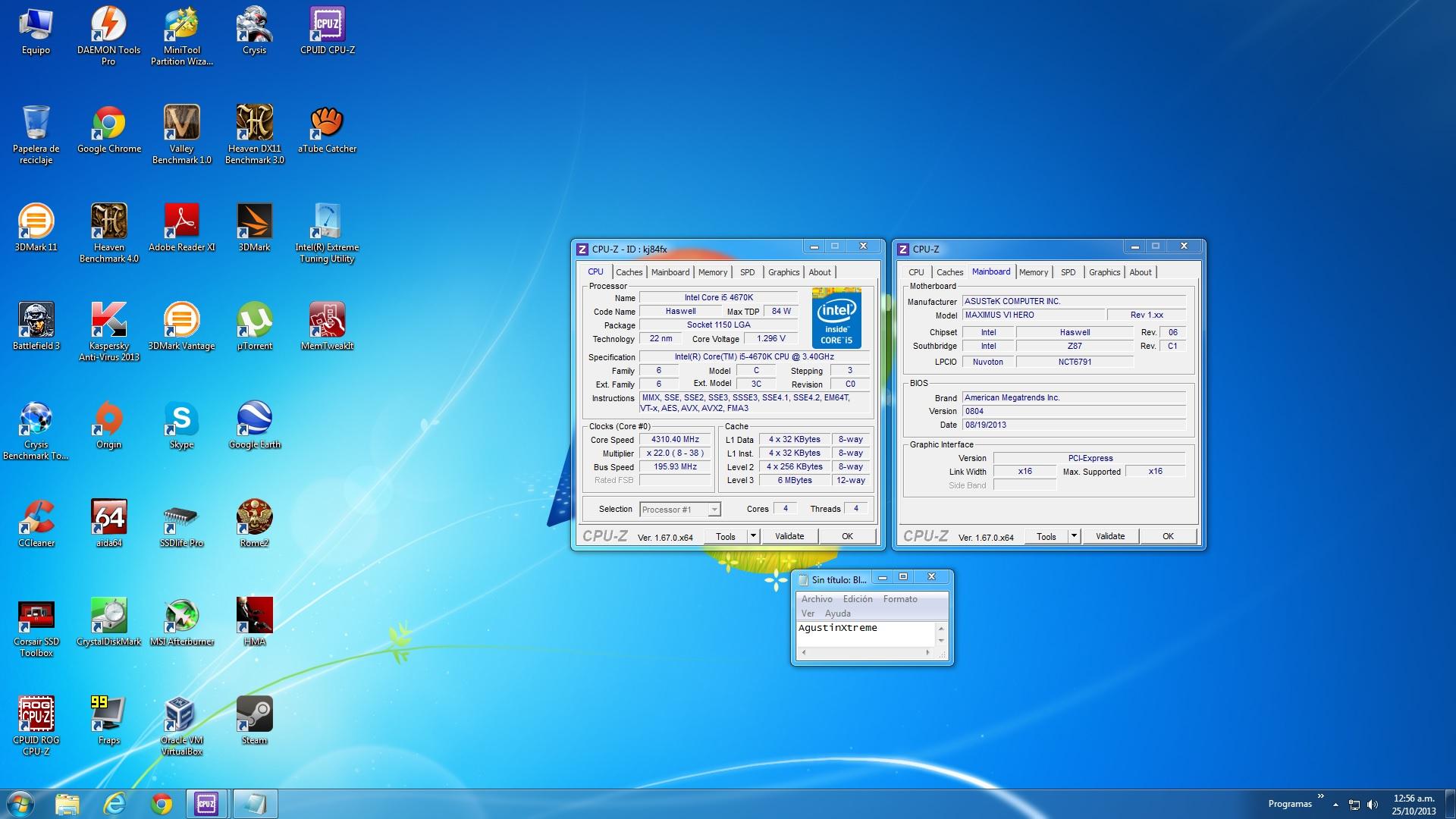Click Notepad horizontal scrollbar right arrow
Screen dimensions: 1456x819
[x=927, y=652]
